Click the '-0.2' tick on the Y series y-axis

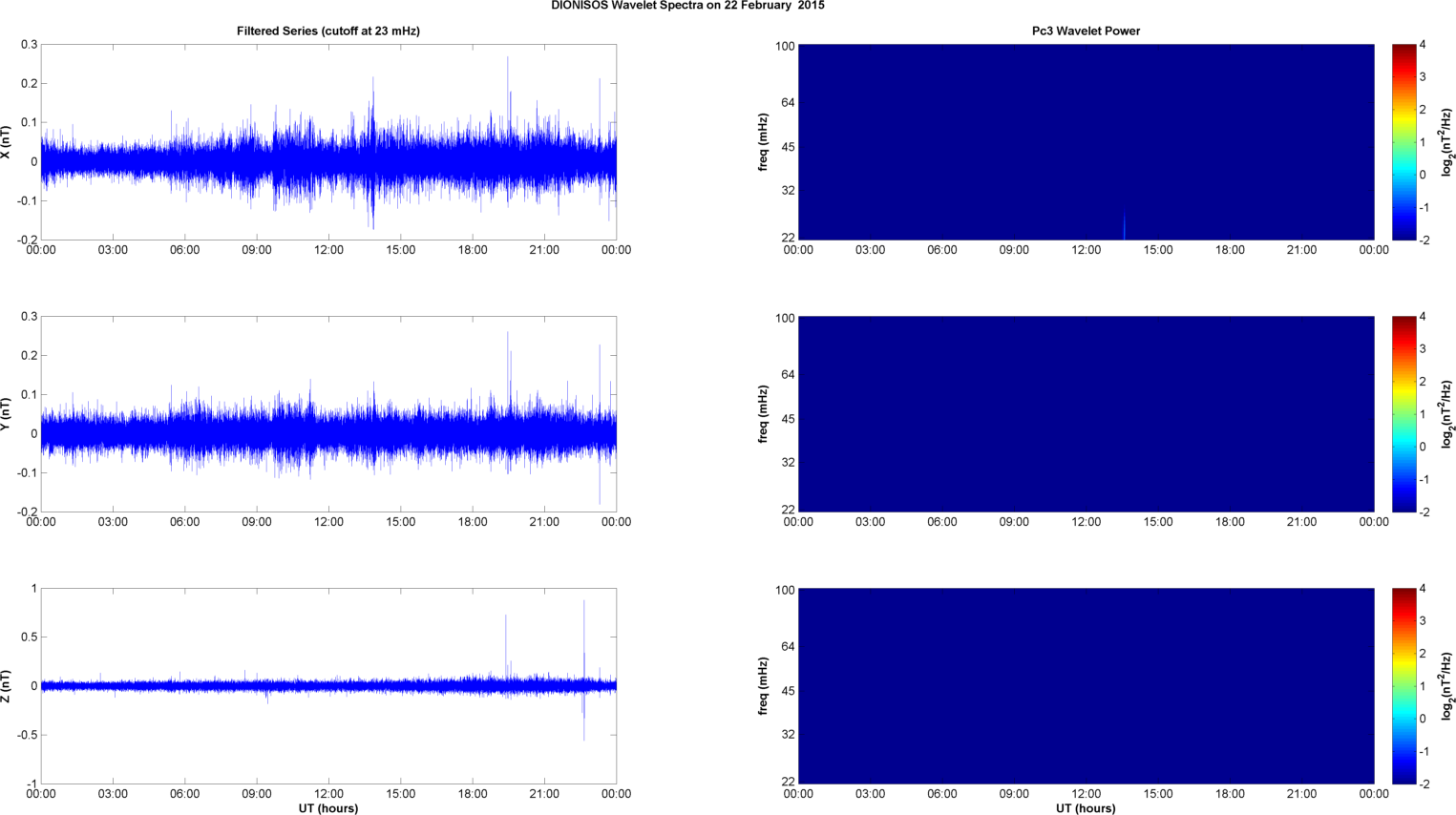[x=28, y=512]
